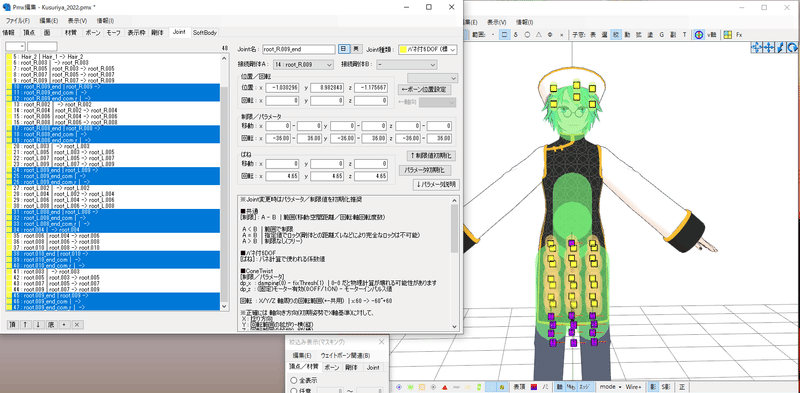Select rectangle range mode in PmxView toolbar
Viewport: 800px width, 393px height.
pyautogui.click(x=505, y=35)
